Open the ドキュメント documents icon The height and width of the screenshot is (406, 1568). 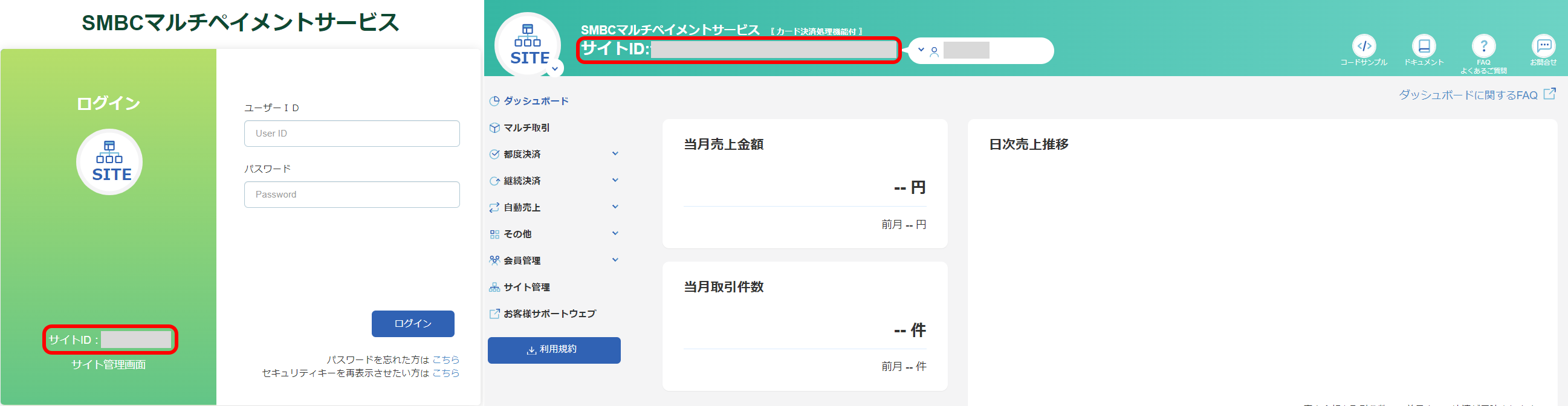pos(1424,47)
